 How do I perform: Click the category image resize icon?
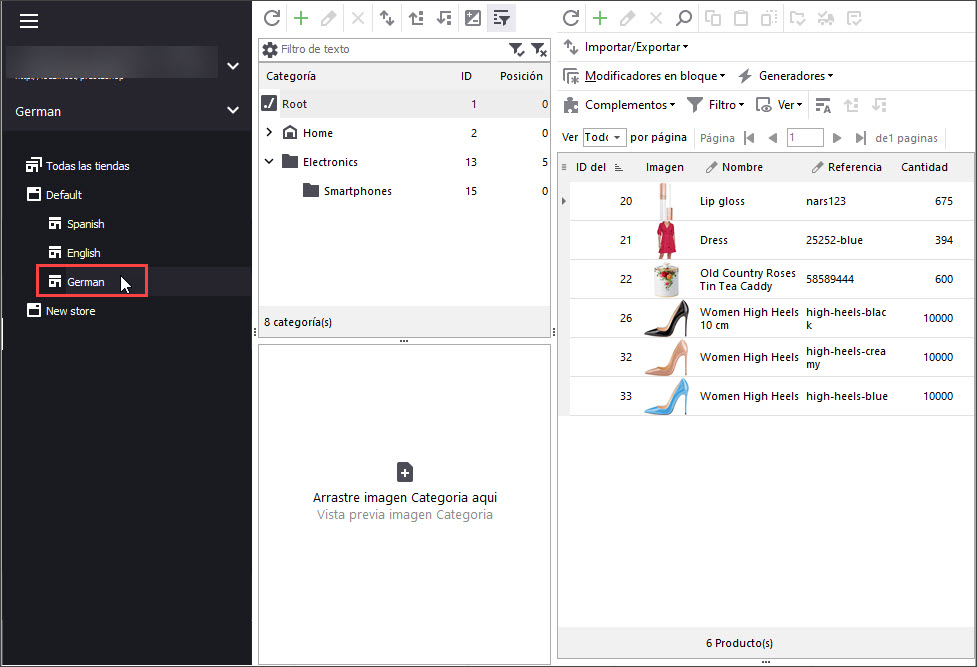[473, 18]
